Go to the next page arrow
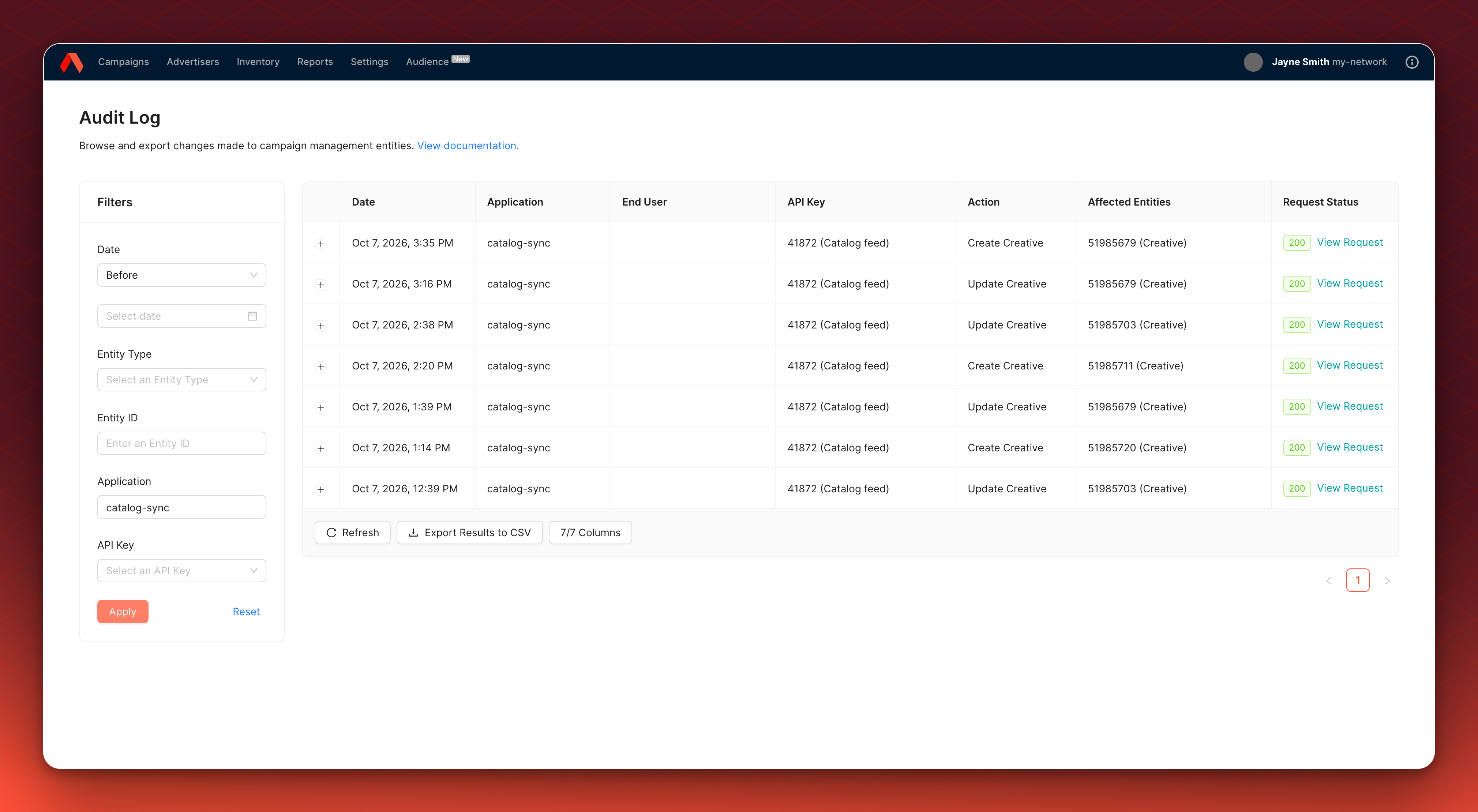This screenshot has width=1478, height=812. tap(1387, 580)
